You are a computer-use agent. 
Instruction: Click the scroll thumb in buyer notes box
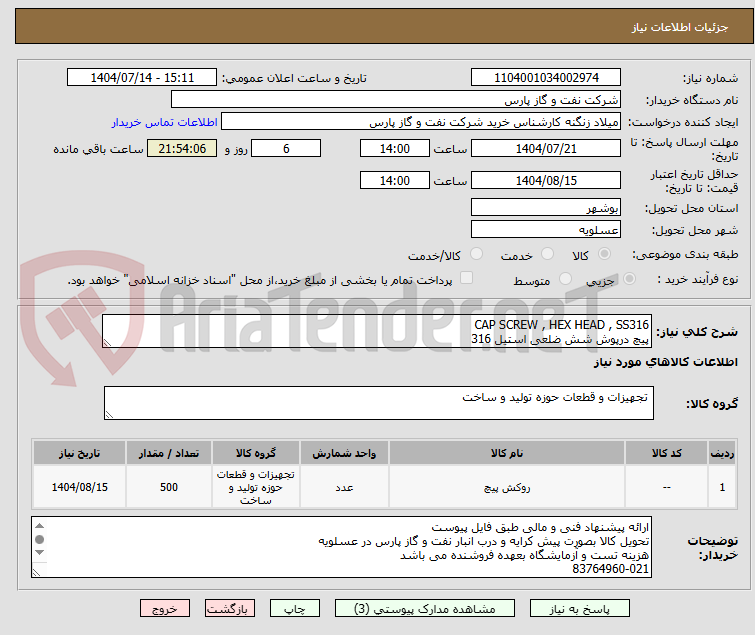pyautogui.click(x=39, y=539)
